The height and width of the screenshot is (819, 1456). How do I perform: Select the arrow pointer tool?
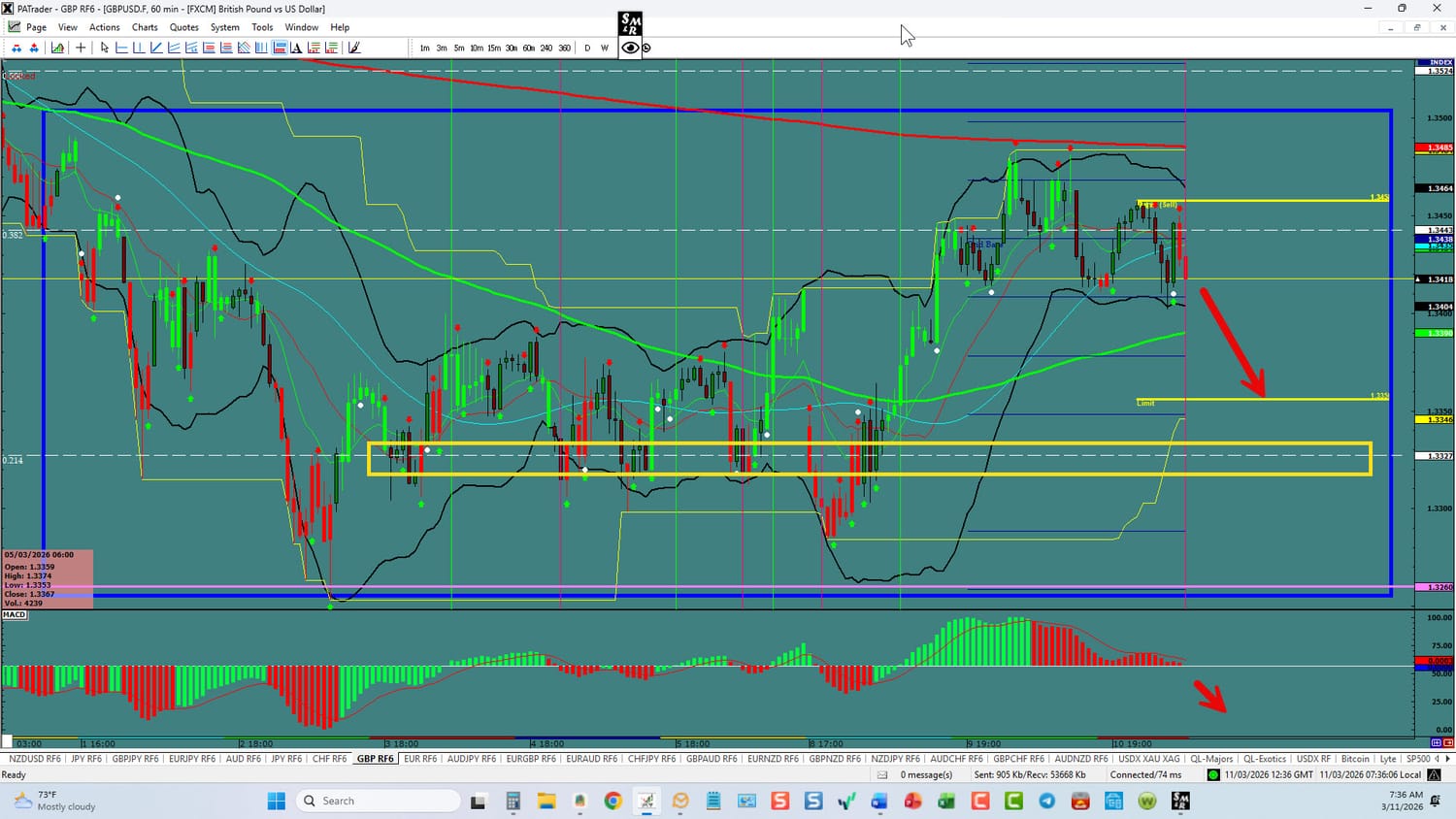click(x=104, y=48)
